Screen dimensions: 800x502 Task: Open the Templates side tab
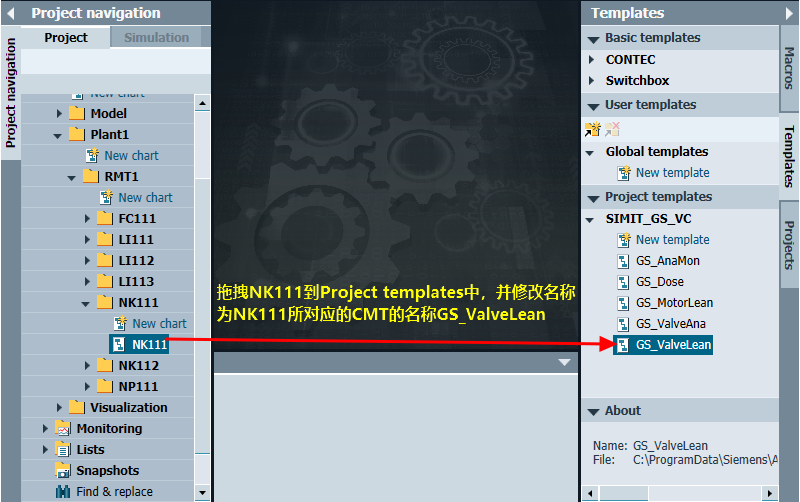point(789,156)
